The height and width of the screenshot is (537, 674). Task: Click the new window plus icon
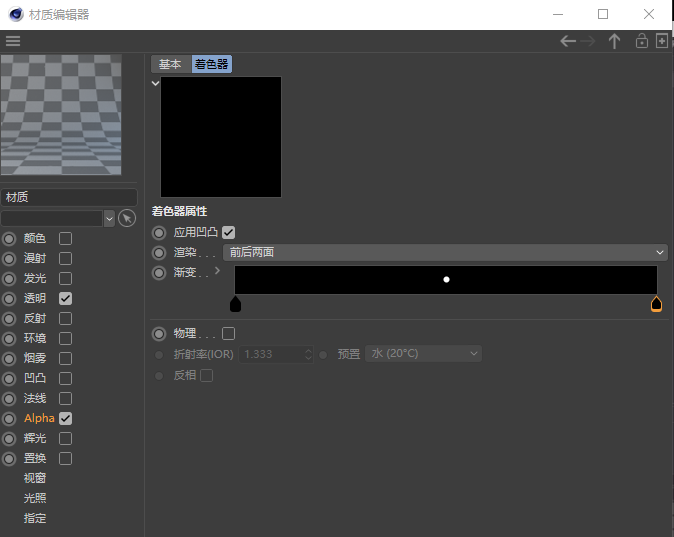(662, 41)
